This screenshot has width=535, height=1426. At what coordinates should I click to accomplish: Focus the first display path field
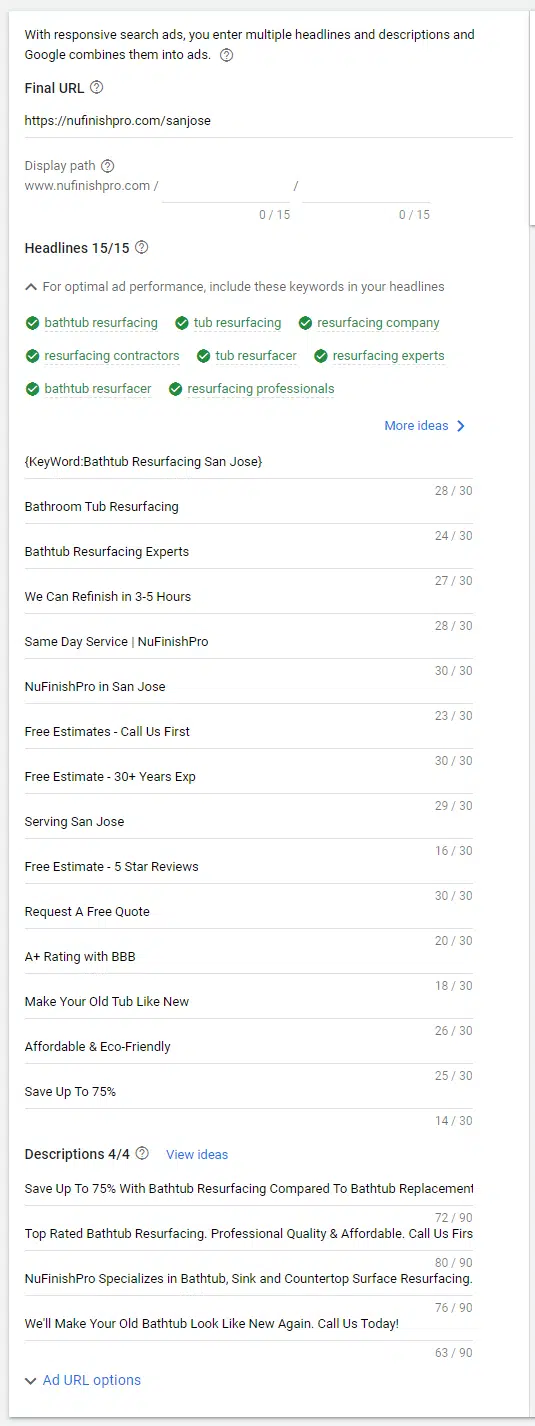[226, 186]
